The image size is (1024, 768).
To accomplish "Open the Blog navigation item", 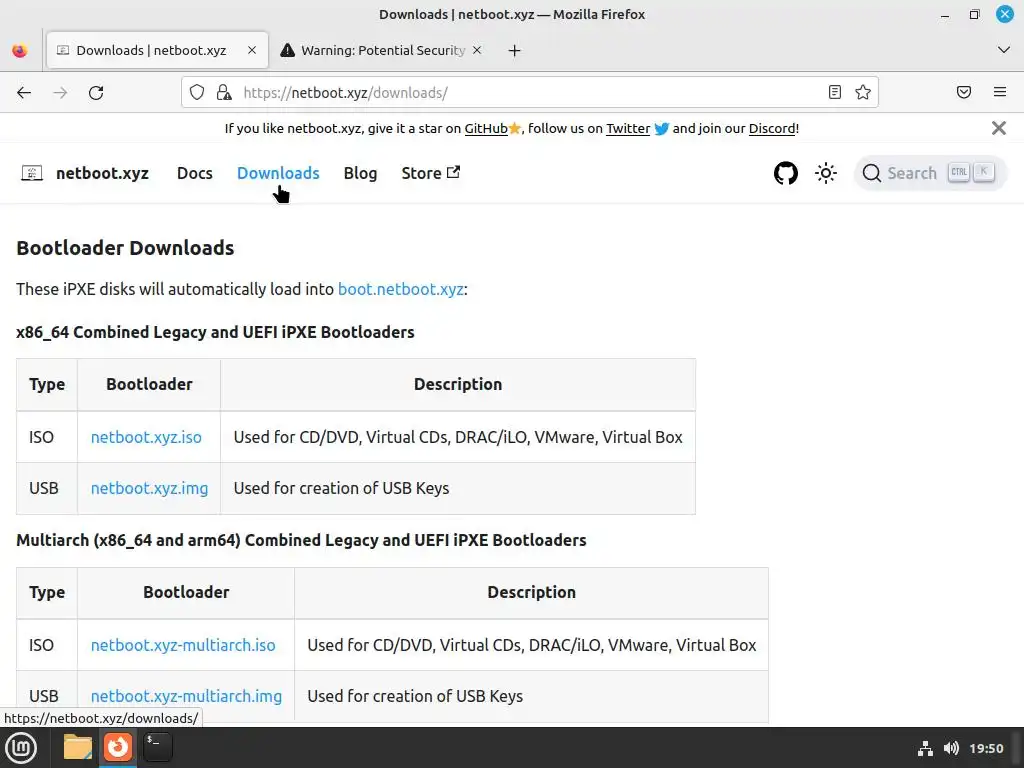I will 360,173.
